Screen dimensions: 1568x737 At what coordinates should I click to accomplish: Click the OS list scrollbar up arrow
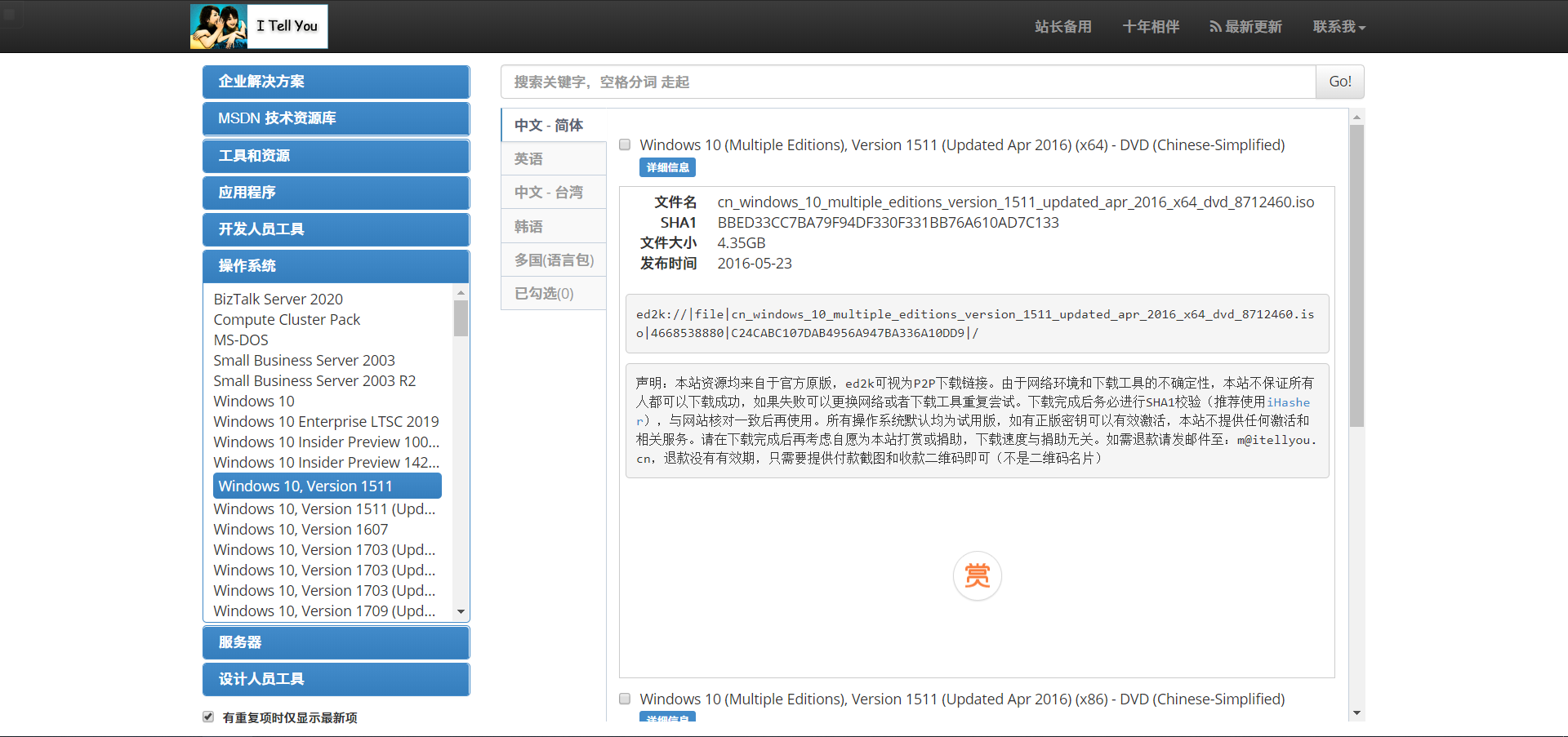coord(461,292)
